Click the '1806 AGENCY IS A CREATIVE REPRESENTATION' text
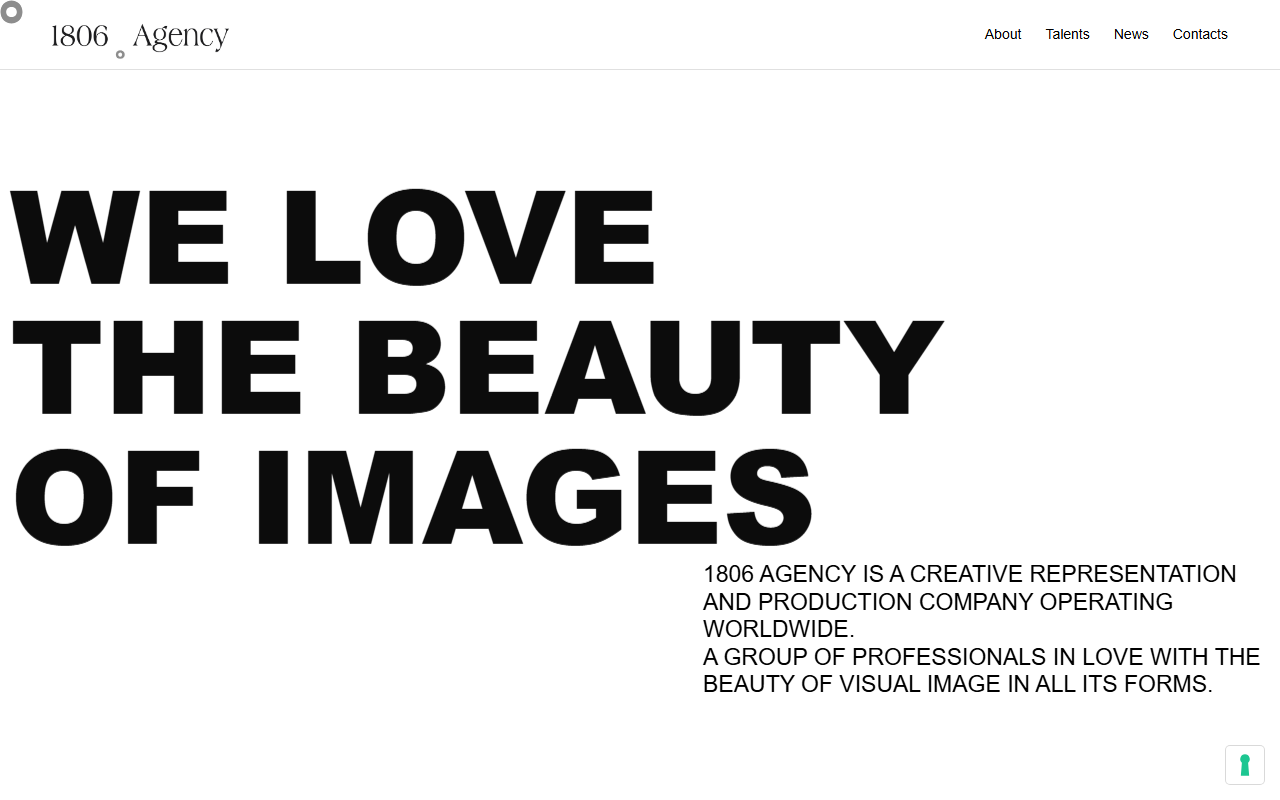The image size is (1280, 800). [x=970, y=574]
